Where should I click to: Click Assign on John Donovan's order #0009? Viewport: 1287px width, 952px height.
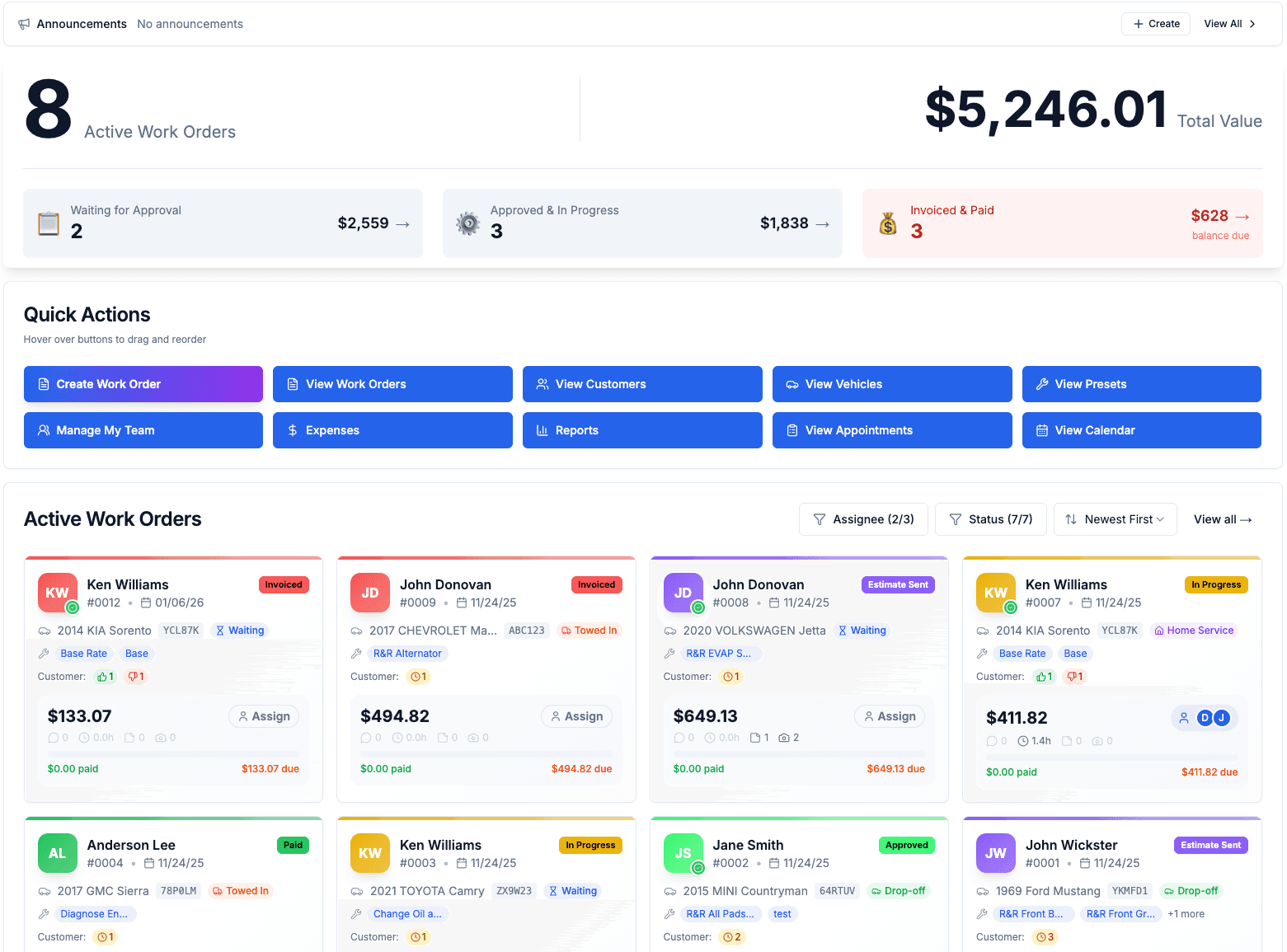(576, 716)
